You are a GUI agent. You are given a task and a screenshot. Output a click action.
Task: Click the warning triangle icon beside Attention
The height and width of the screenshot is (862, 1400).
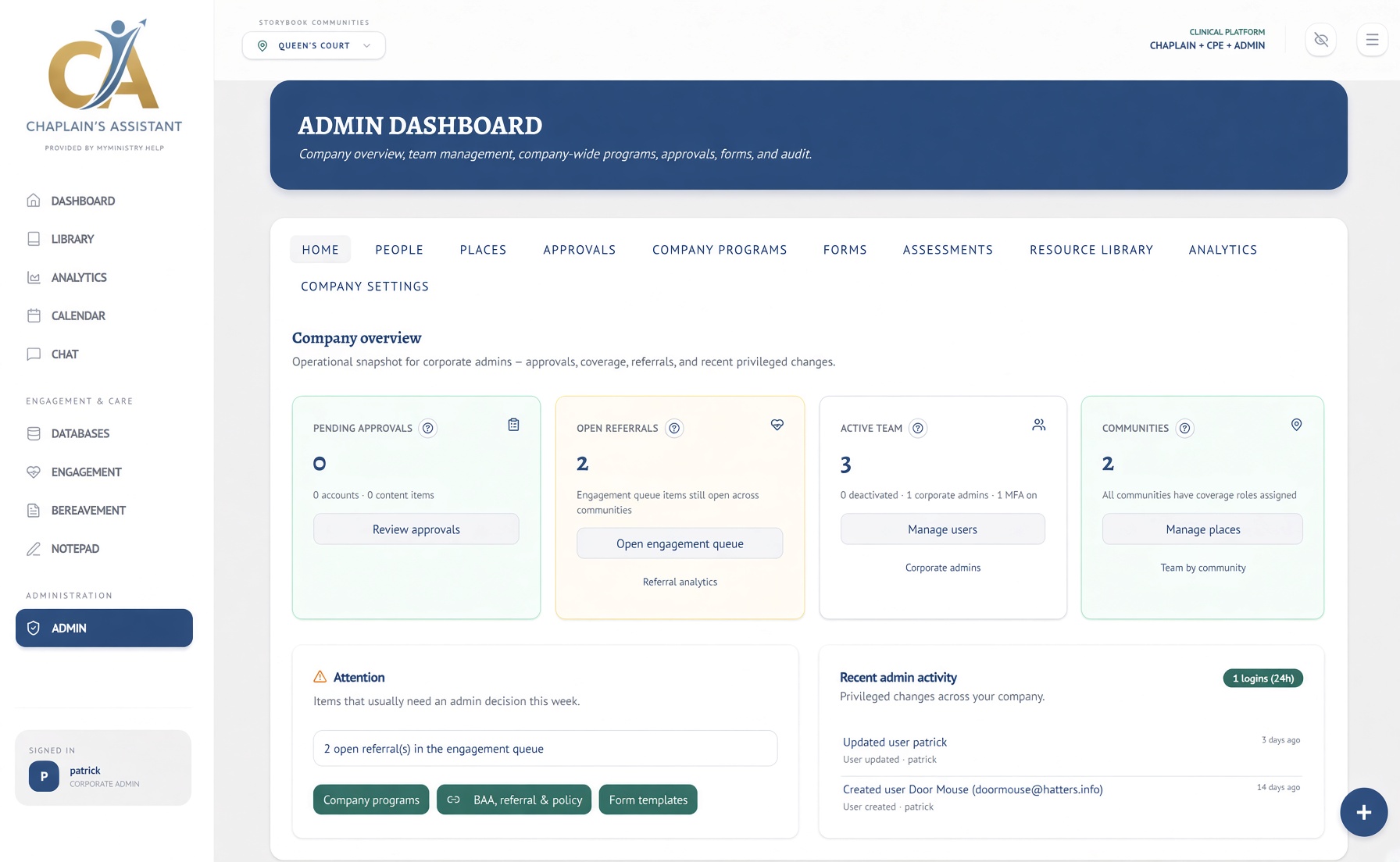coord(320,677)
